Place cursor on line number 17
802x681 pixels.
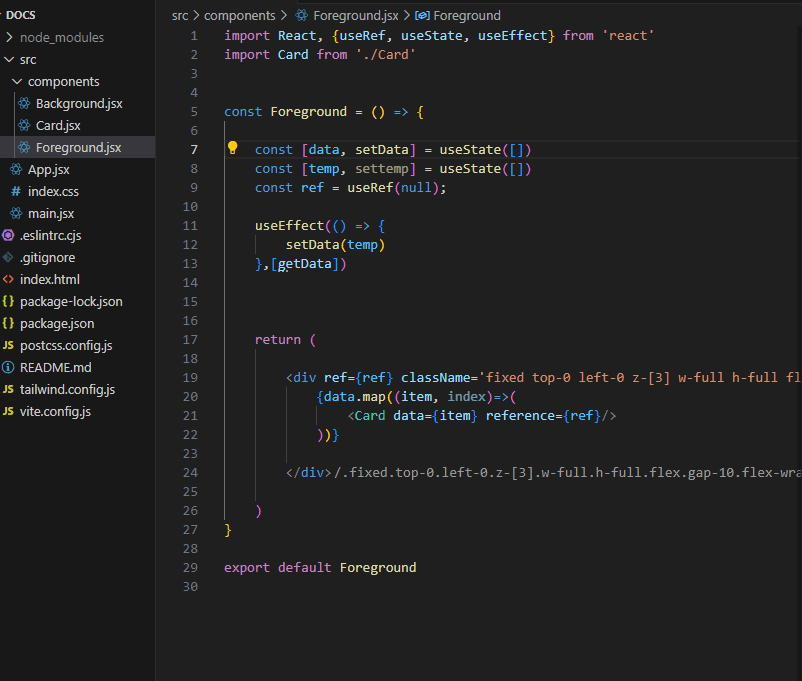coord(191,340)
